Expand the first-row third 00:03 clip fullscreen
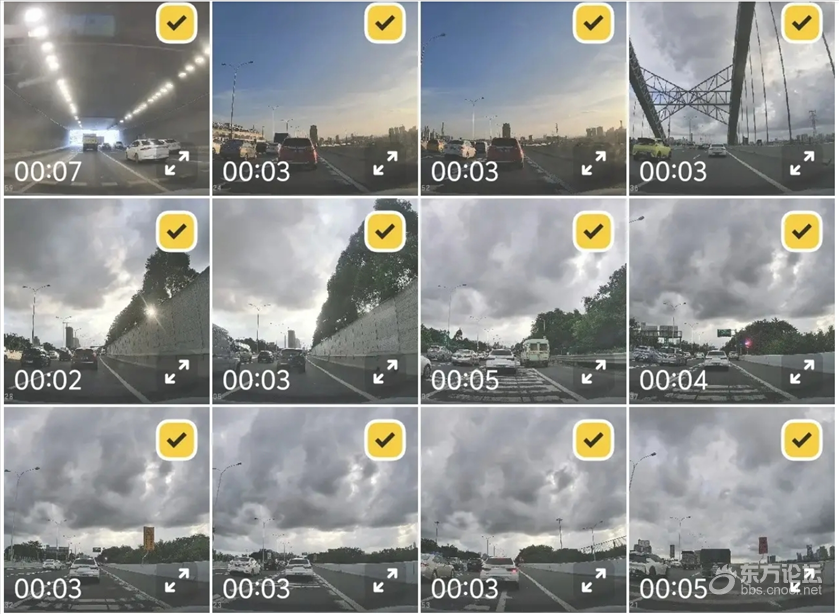The image size is (839, 614). coord(593,163)
